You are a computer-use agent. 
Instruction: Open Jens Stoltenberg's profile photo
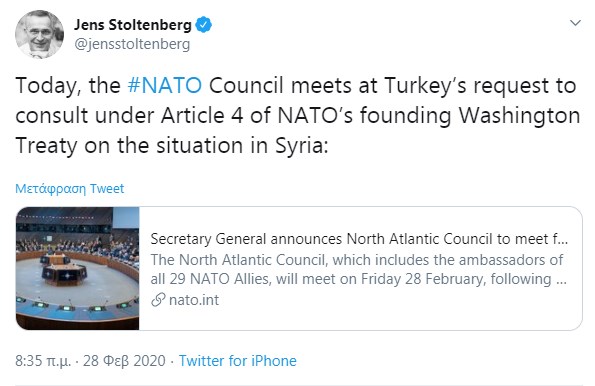coord(39,35)
